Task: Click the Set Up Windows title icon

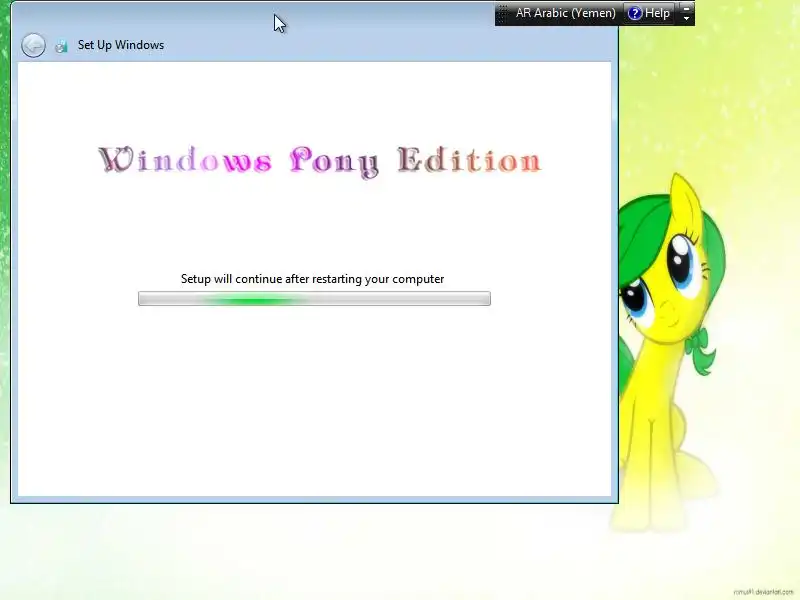Action: (x=61, y=46)
